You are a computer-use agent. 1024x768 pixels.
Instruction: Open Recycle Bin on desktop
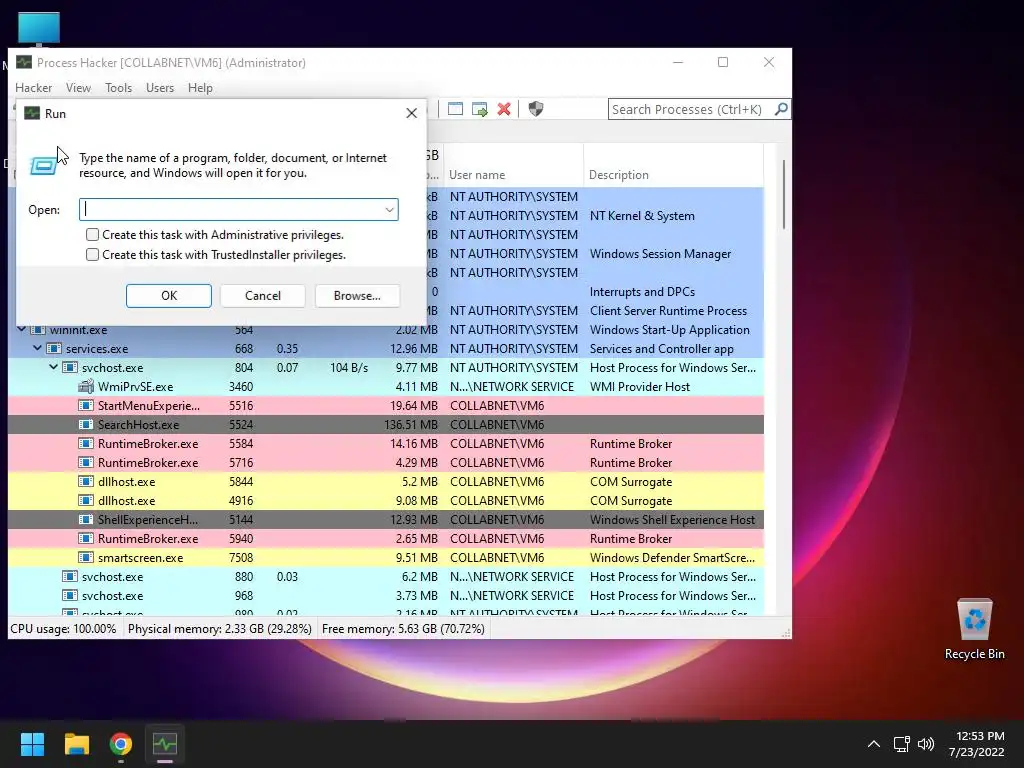coord(974,629)
